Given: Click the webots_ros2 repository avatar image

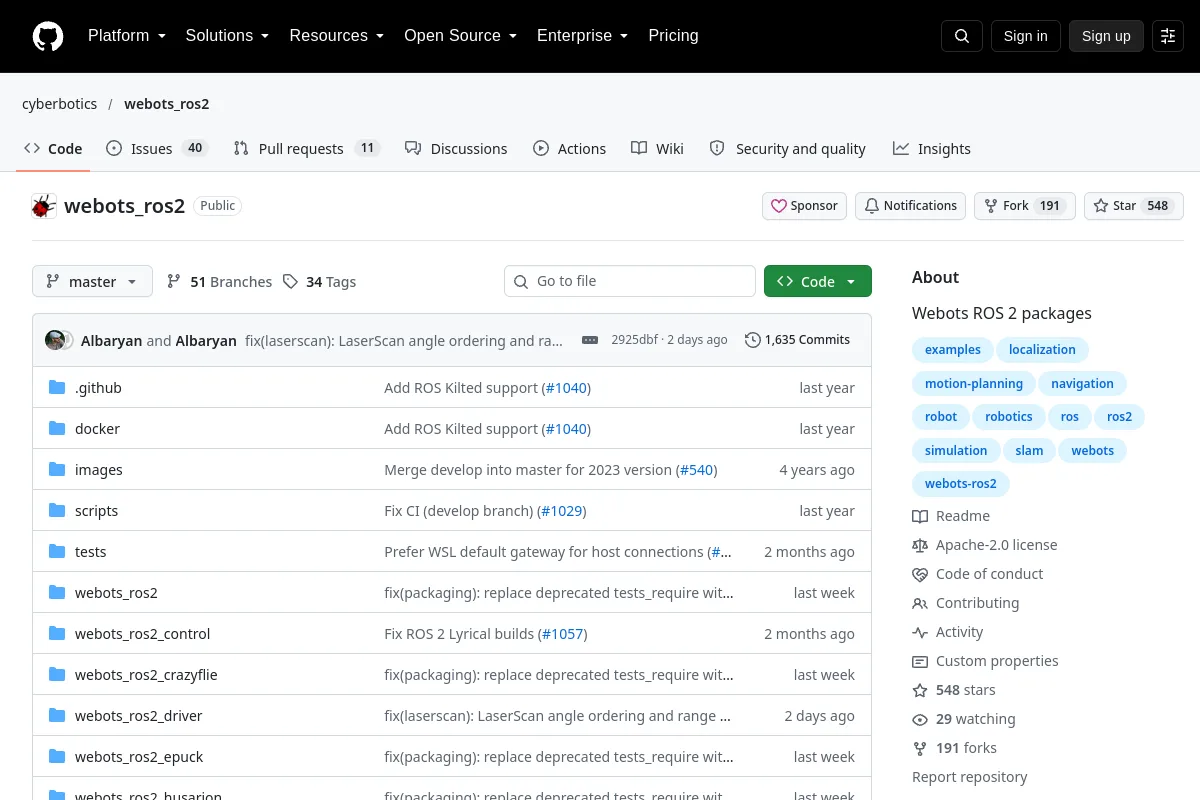Looking at the screenshot, I should click(x=44, y=206).
